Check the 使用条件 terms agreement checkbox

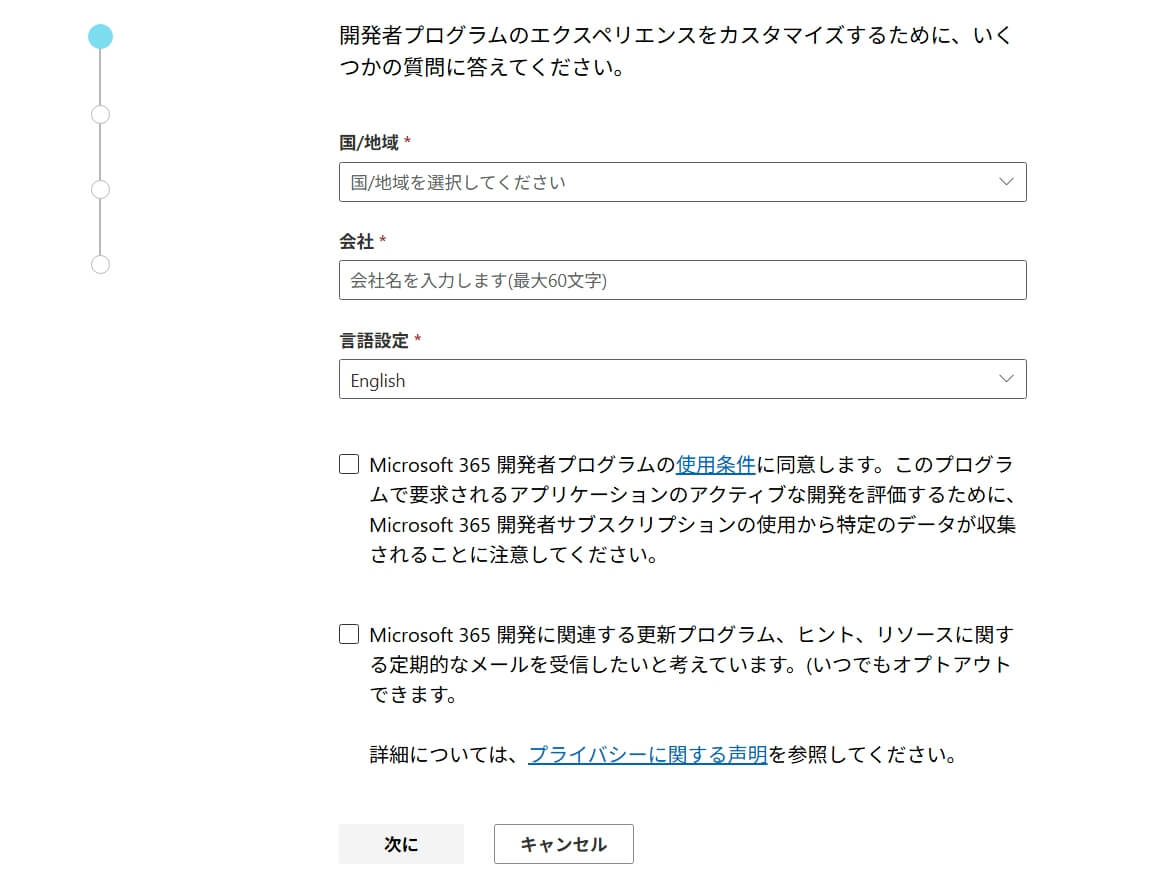coord(349,464)
